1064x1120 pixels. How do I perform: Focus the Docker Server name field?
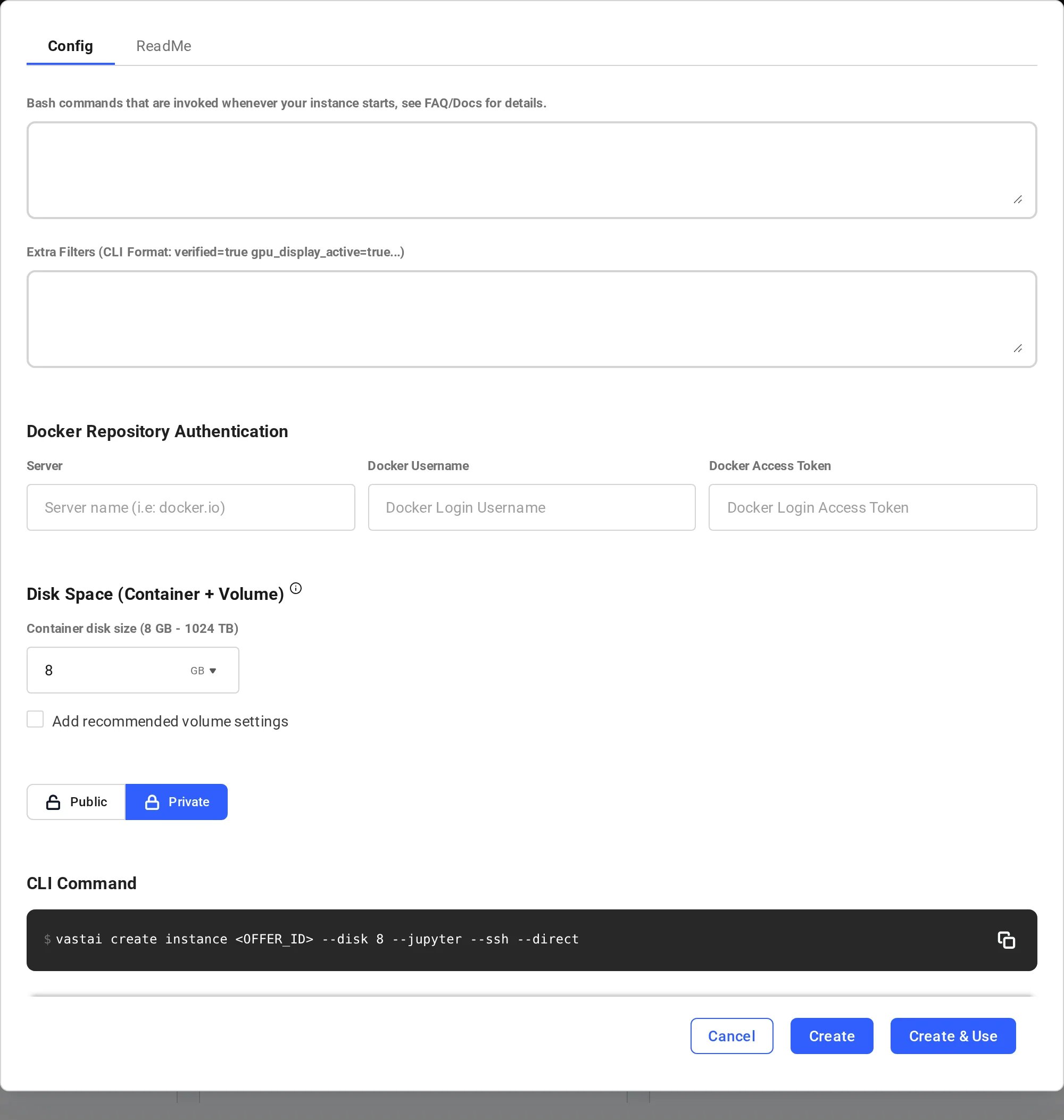tap(190, 507)
